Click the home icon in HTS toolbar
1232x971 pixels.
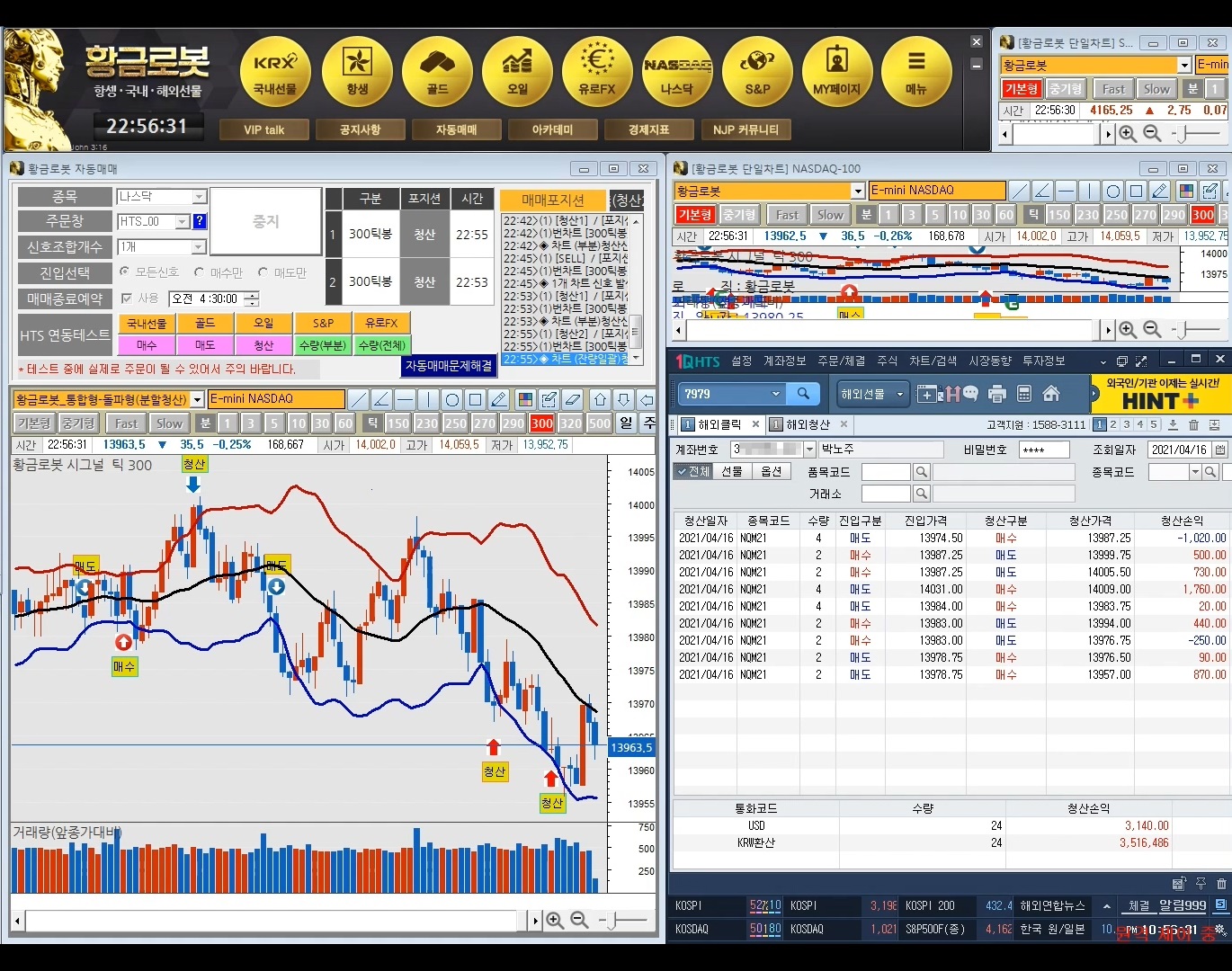[x=1050, y=393]
